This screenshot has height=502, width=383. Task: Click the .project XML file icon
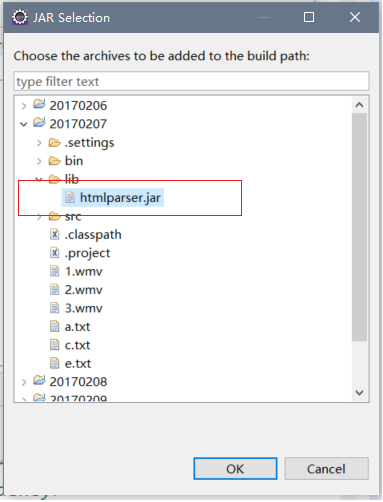coord(55,253)
